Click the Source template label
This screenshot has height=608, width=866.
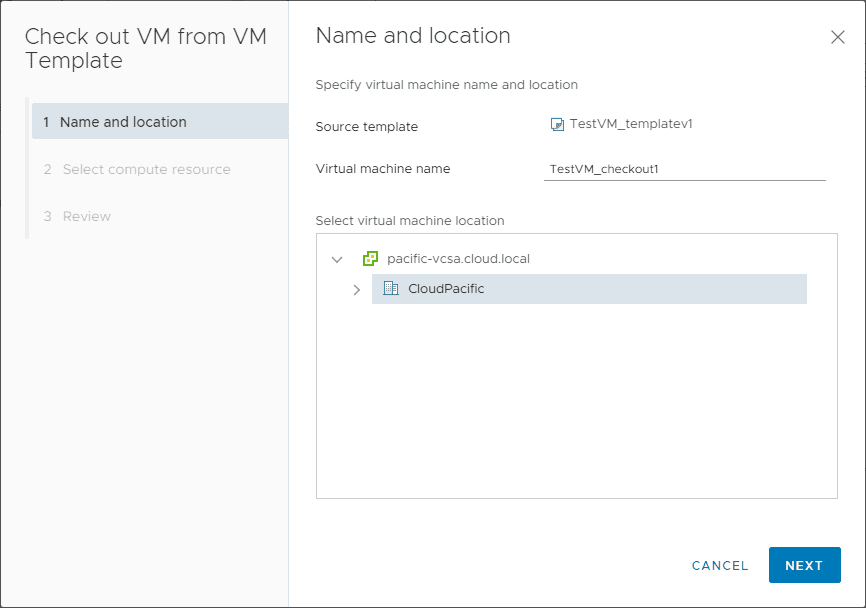(367, 127)
